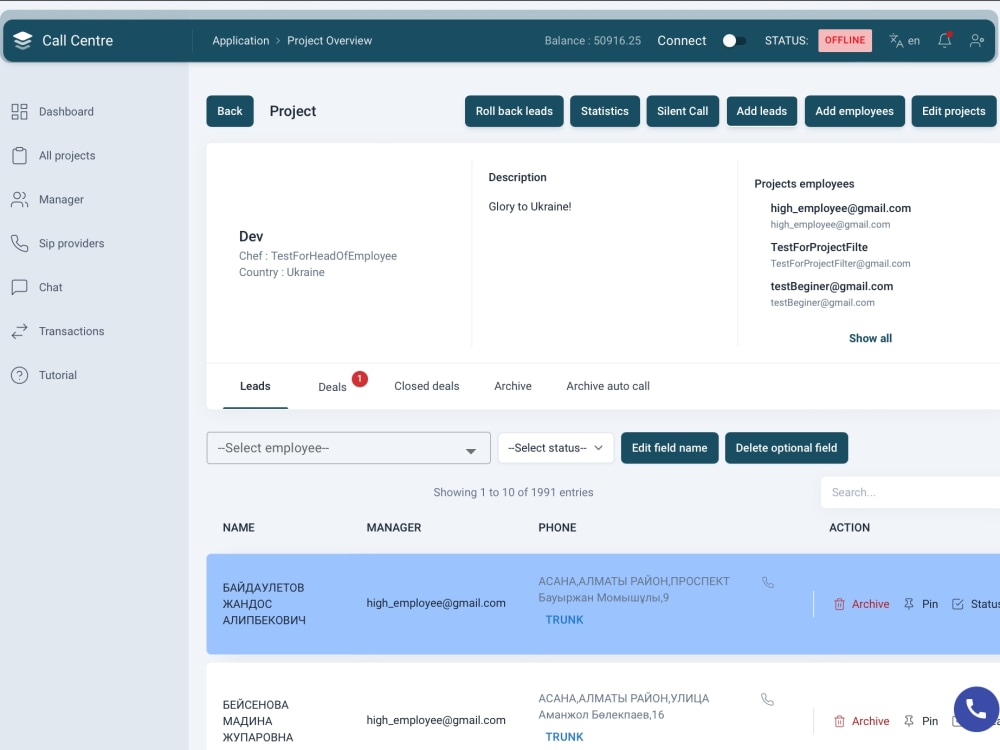Switch to the Deals tab
Viewport: 1000px width, 750px height.
[x=332, y=387]
